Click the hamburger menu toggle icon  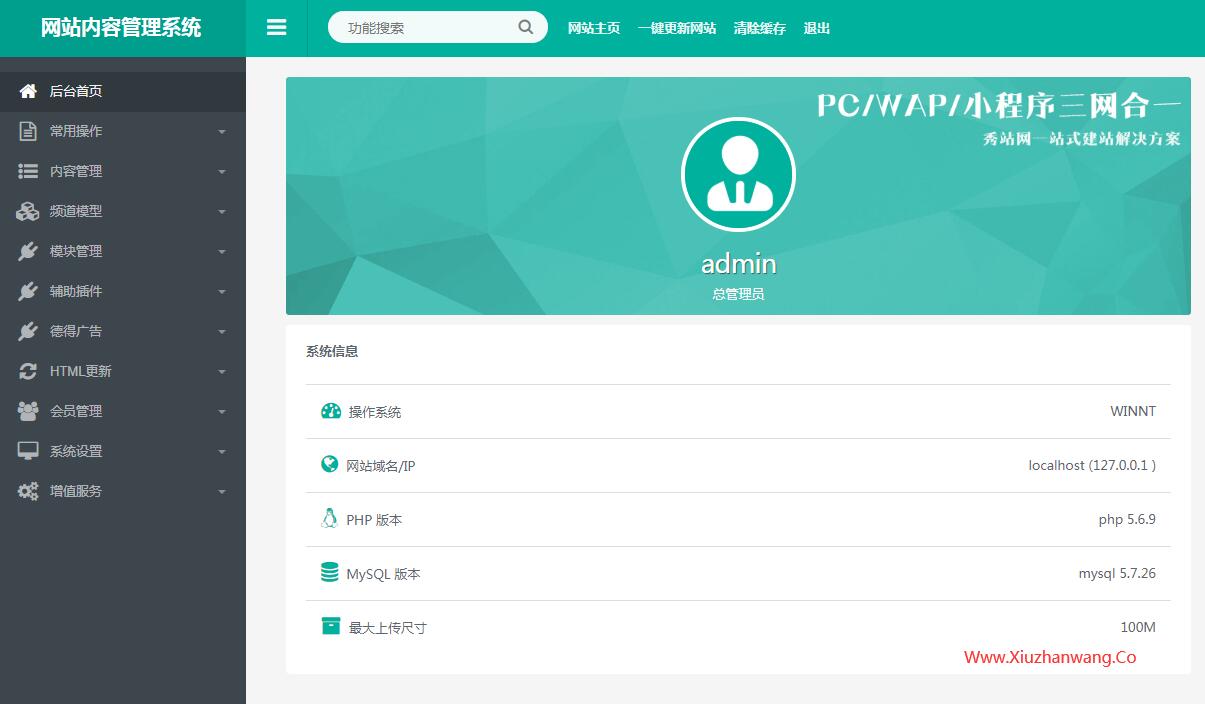(x=277, y=28)
